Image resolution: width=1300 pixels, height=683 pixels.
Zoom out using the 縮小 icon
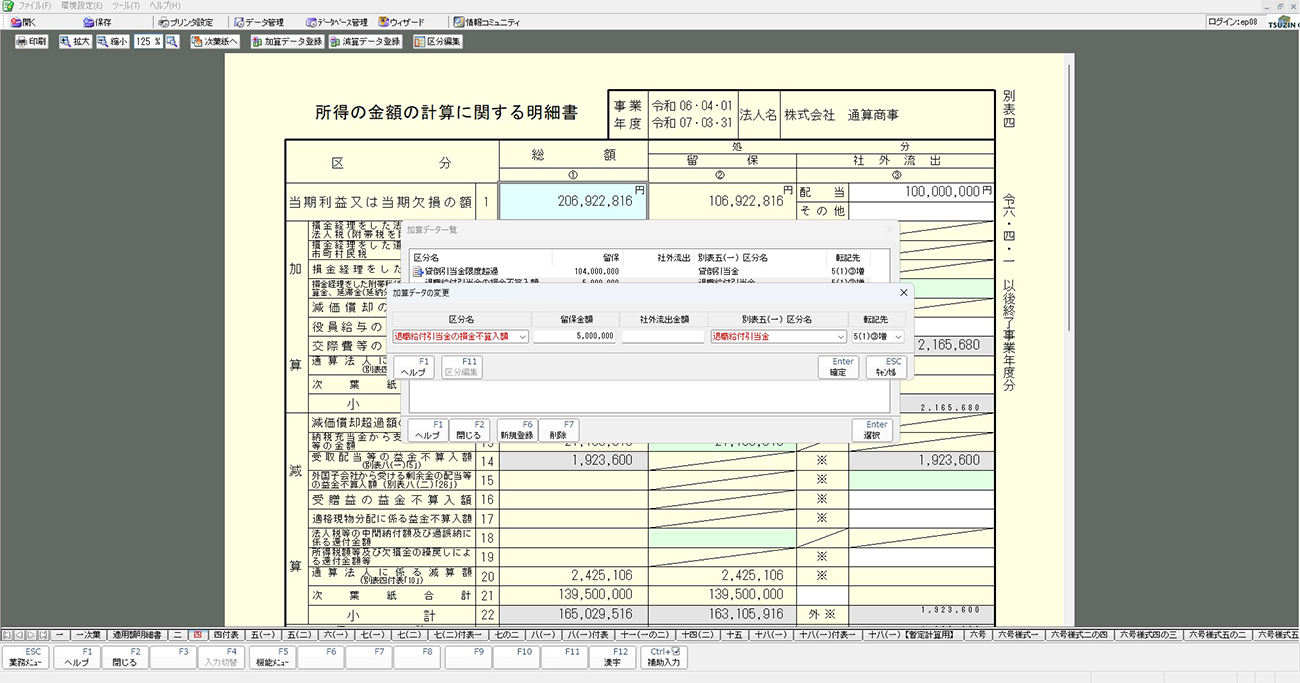113,42
